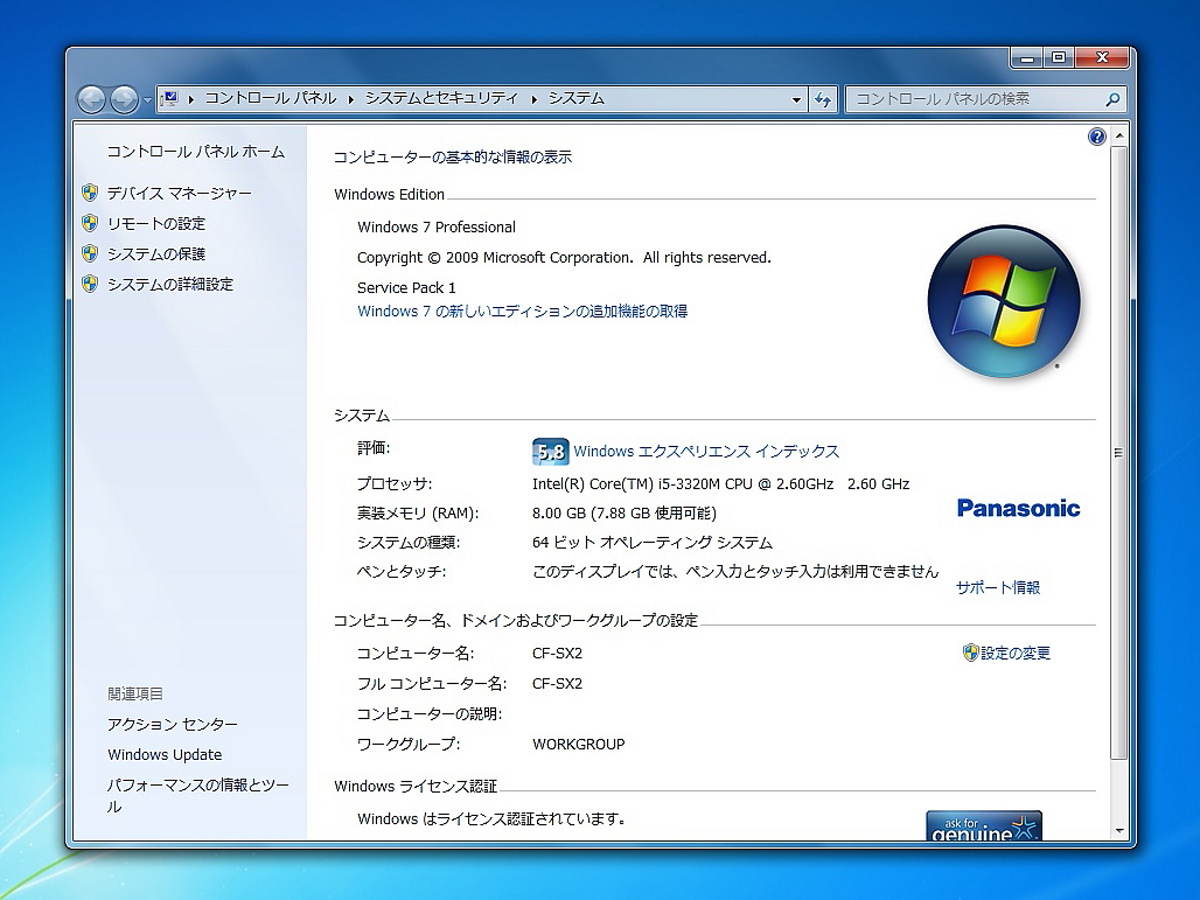This screenshot has width=1200, height=900.
Task: Click CF-SX2 beside フル コンピューター名
Action: (x=557, y=684)
